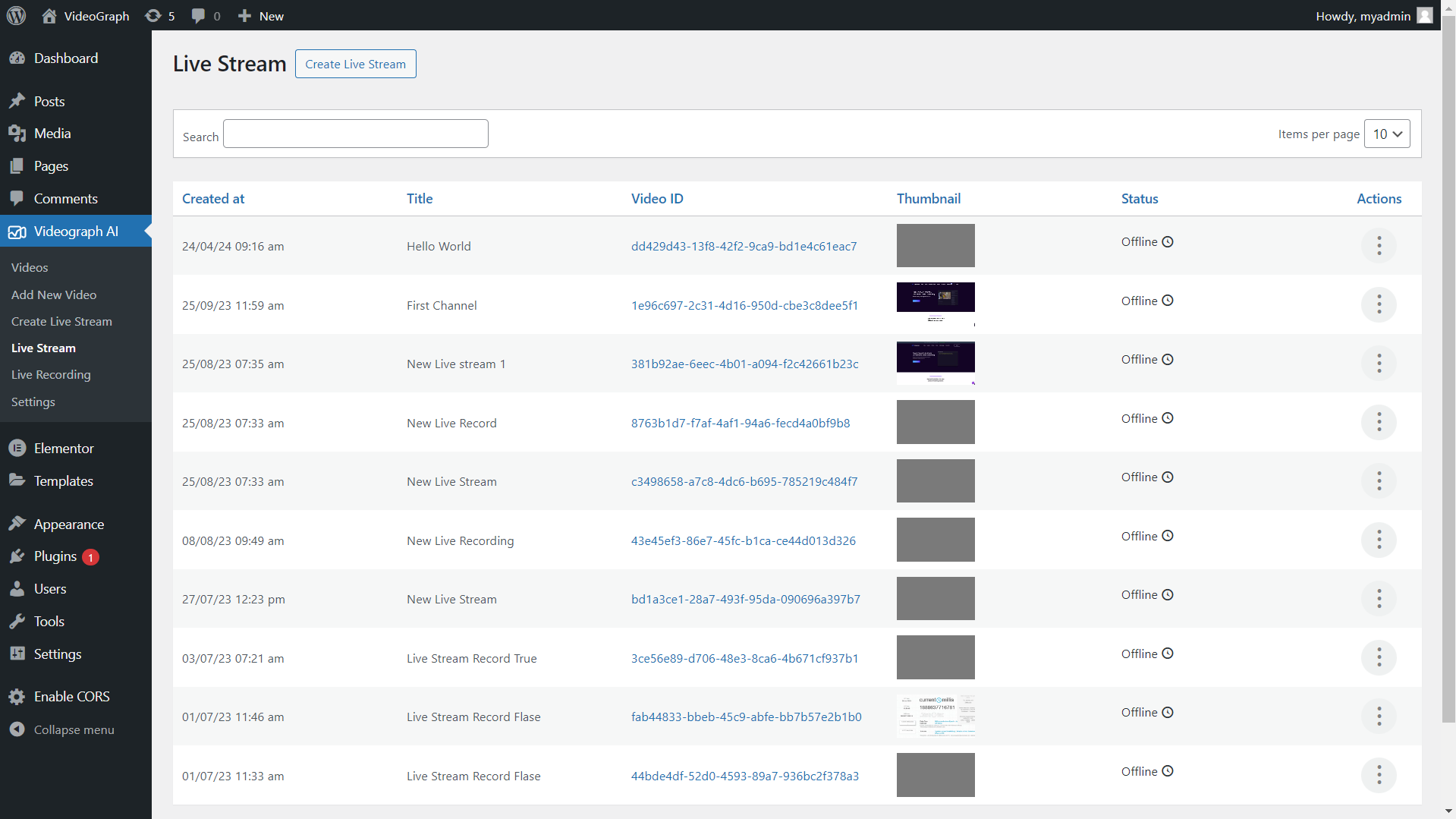This screenshot has width=1456, height=819.
Task: Click inside the Search field
Action: (x=355, y=133)
